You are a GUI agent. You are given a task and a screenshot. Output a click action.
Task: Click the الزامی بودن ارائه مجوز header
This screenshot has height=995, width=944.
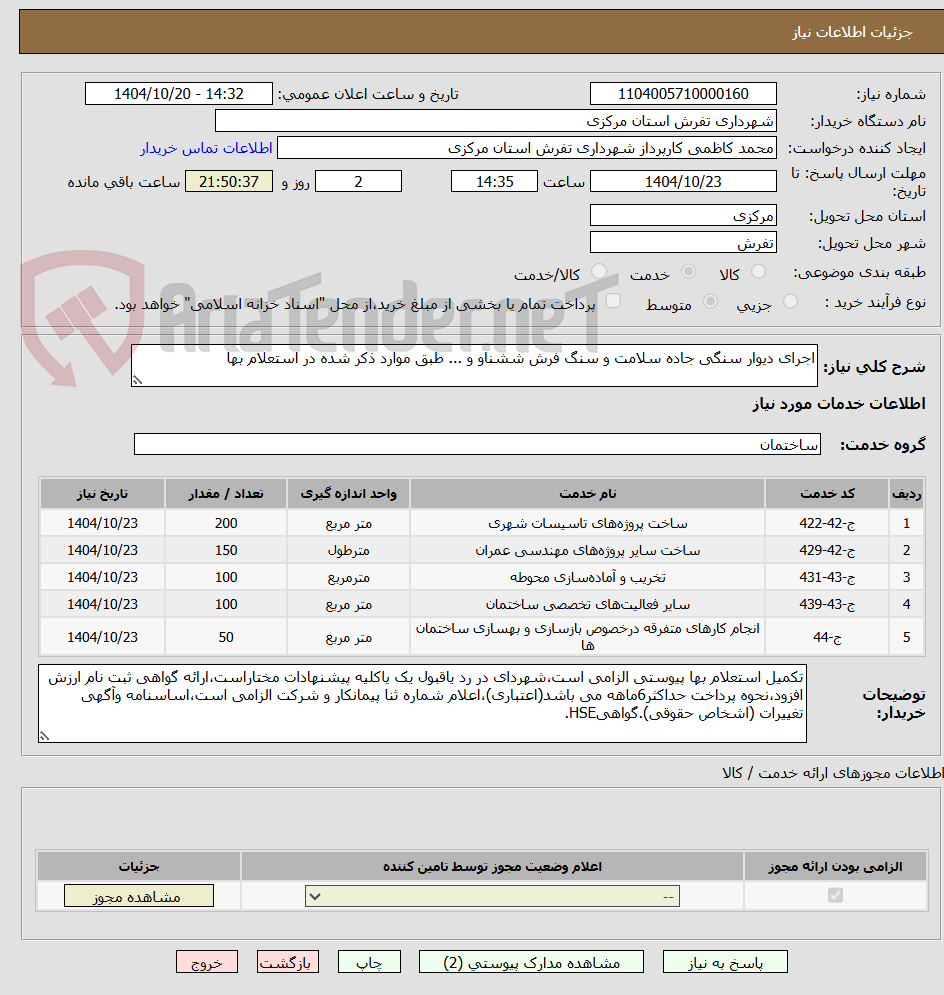(x=836, y=866)
